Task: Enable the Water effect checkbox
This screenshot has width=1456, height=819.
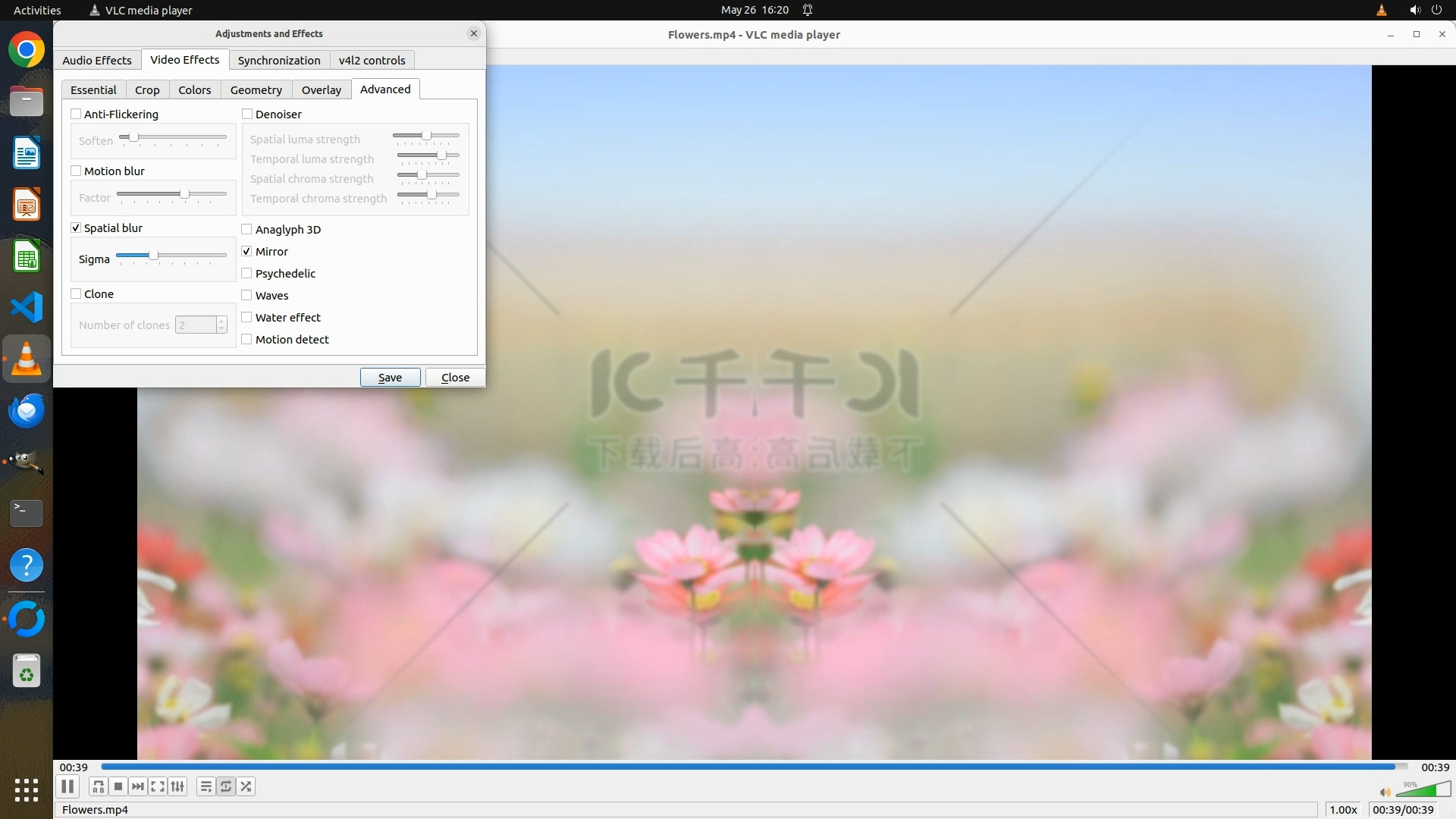Action: tap(246, 317)
